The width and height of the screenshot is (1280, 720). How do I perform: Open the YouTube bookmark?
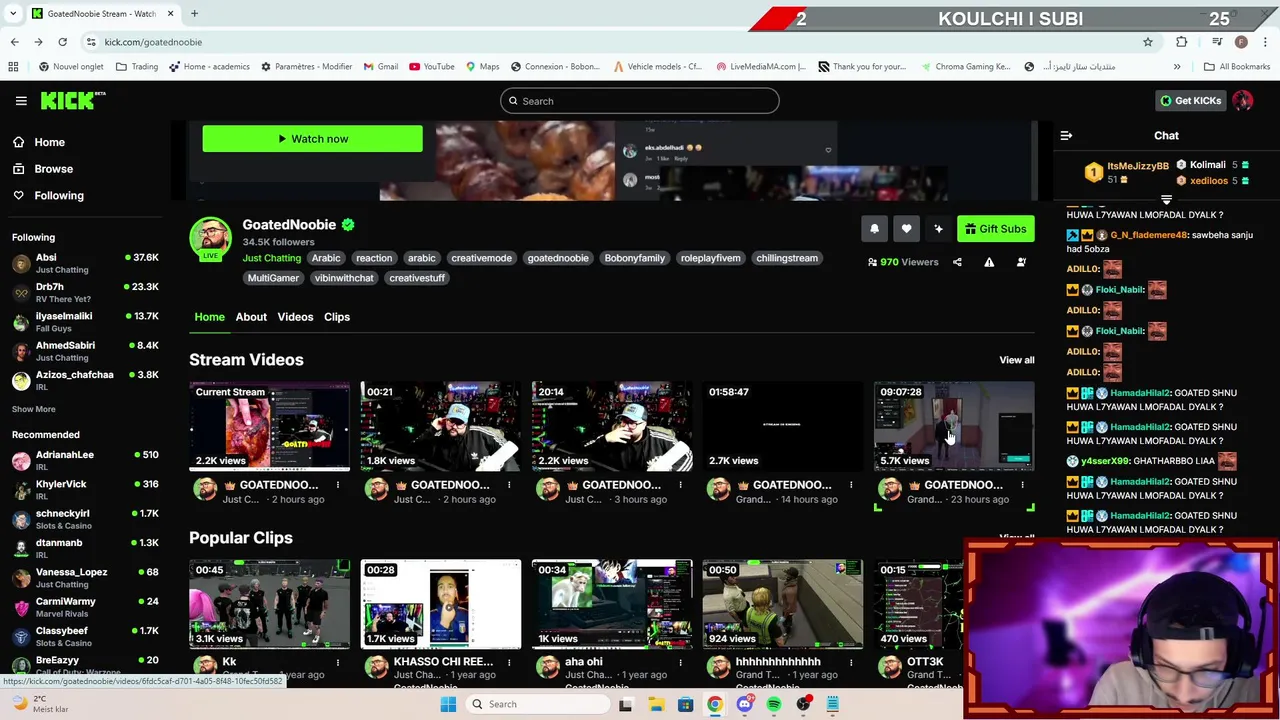click(431, 67)
